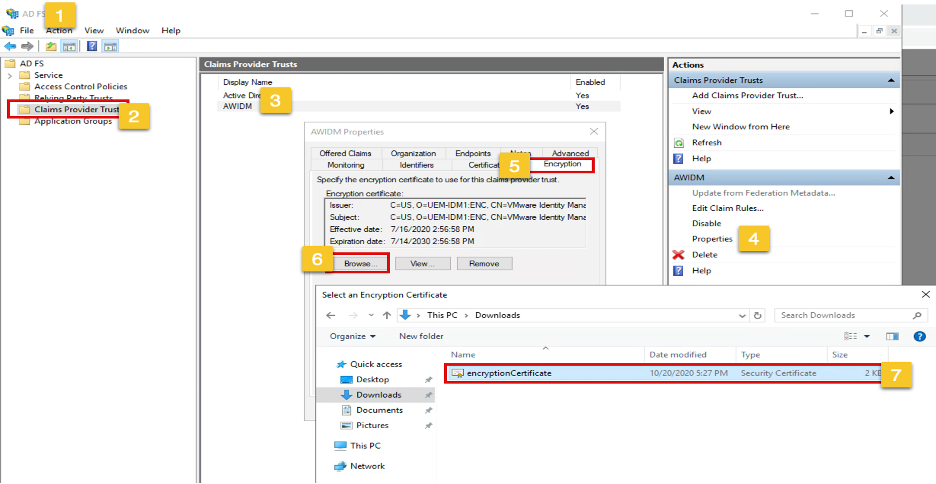936x484 pixels.
Task: Select Claims Provider Trusts in the tree
Action: 76,109
